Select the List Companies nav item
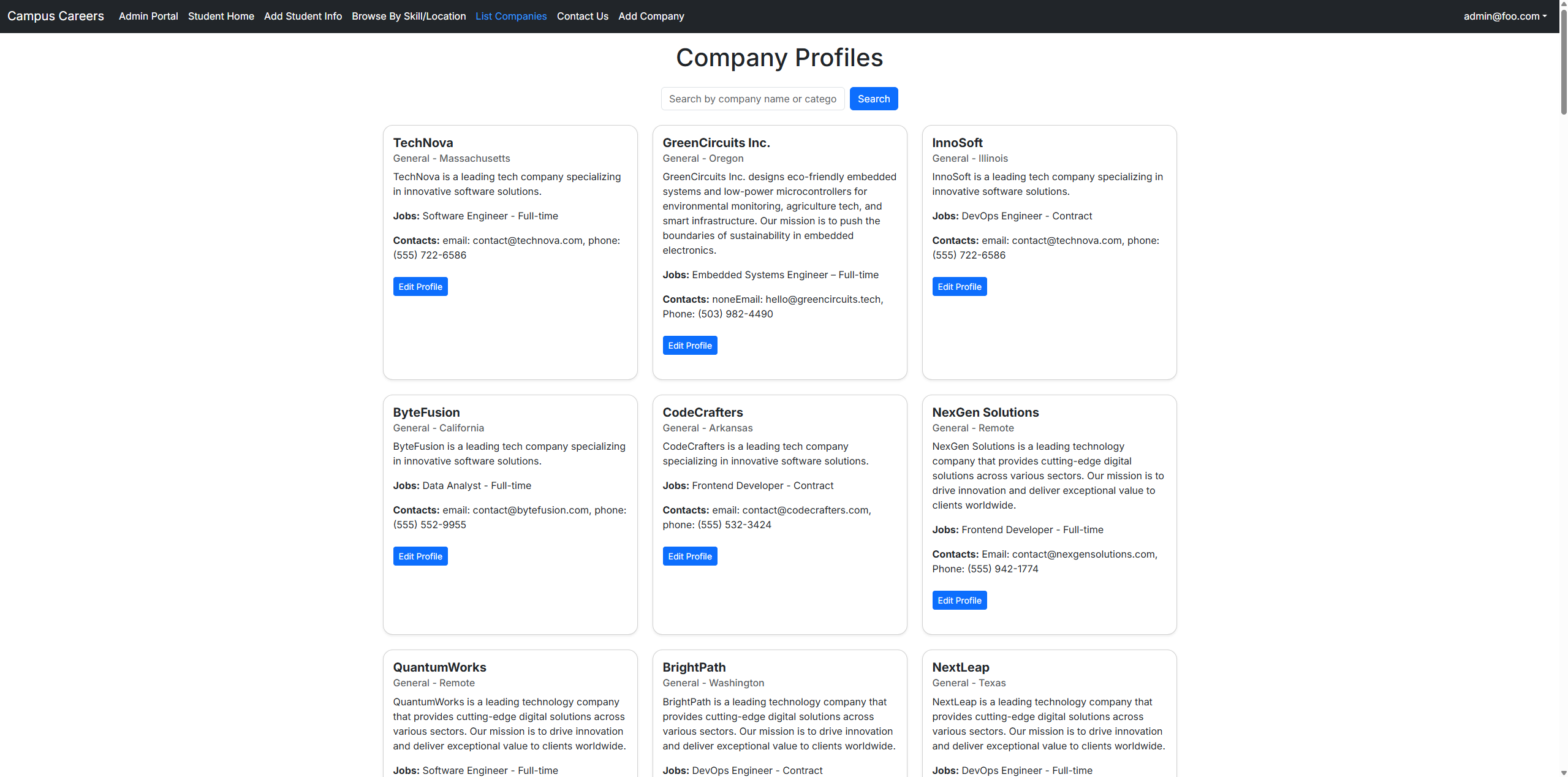 click(x=511, y=17)
